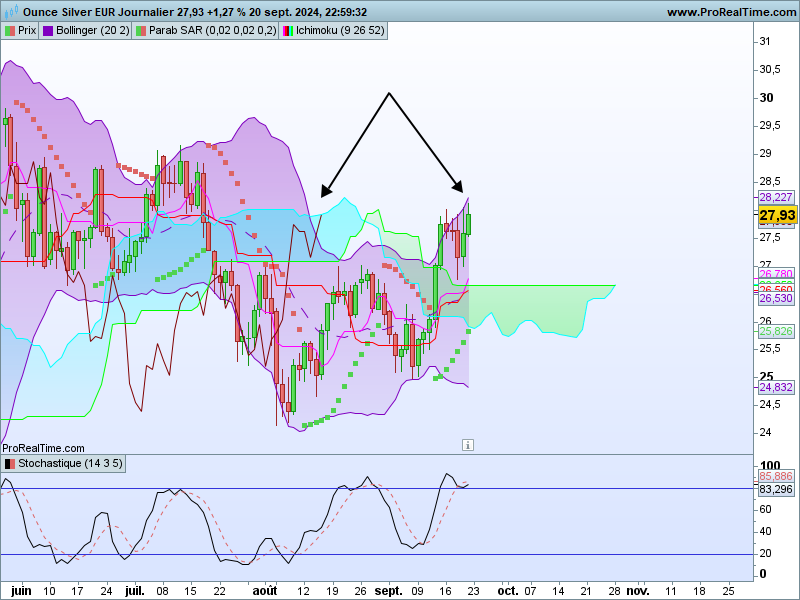Viewport: 800px width, 600px height.
Task: Click the yellow 27,93 current price label
Action: click(x=777, y=215)
